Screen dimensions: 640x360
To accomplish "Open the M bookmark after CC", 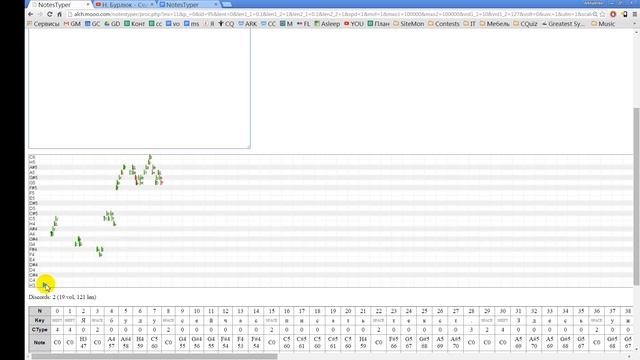I will click(x=286, y=24).
